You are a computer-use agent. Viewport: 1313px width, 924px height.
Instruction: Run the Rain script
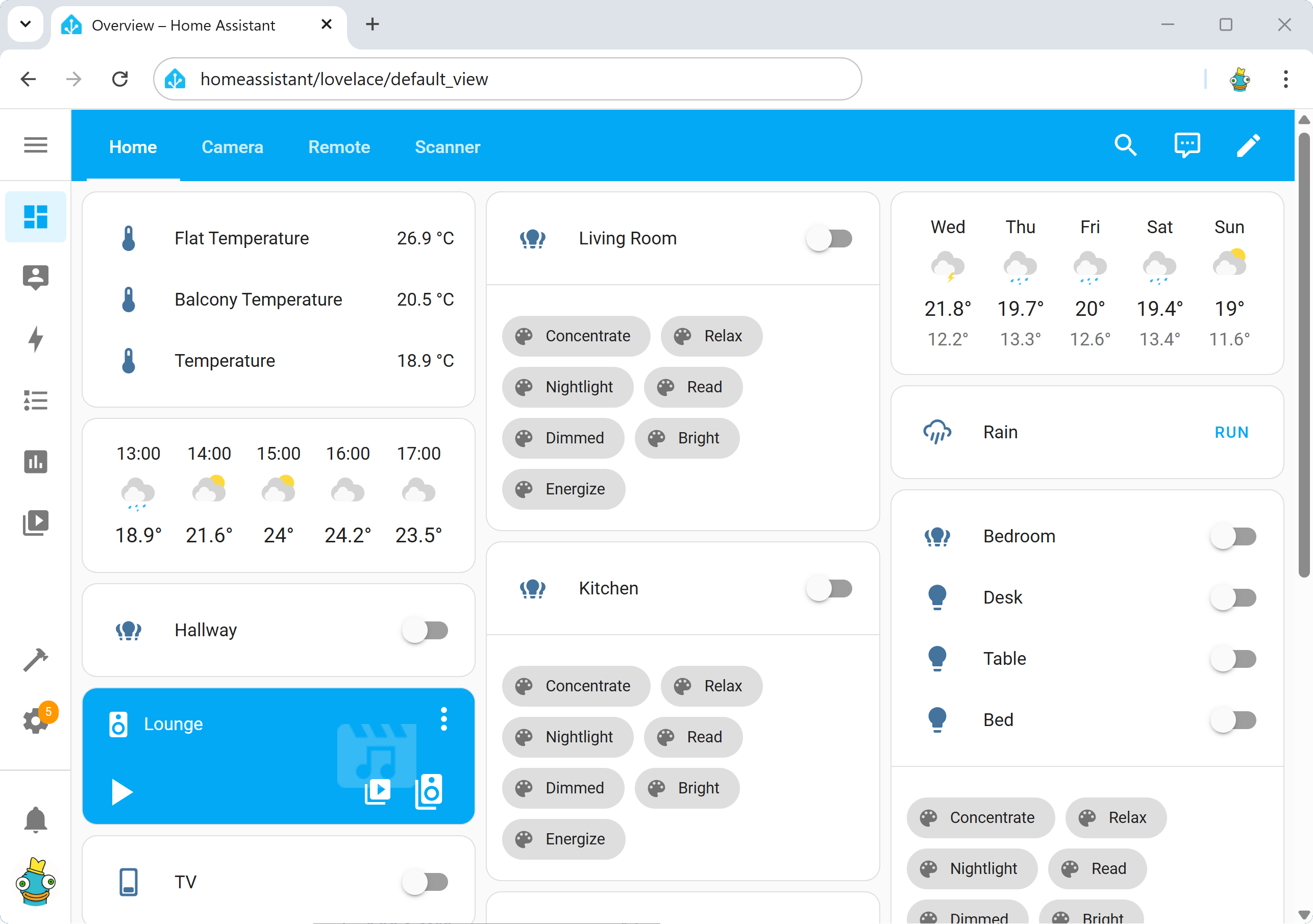[1232, 432]
